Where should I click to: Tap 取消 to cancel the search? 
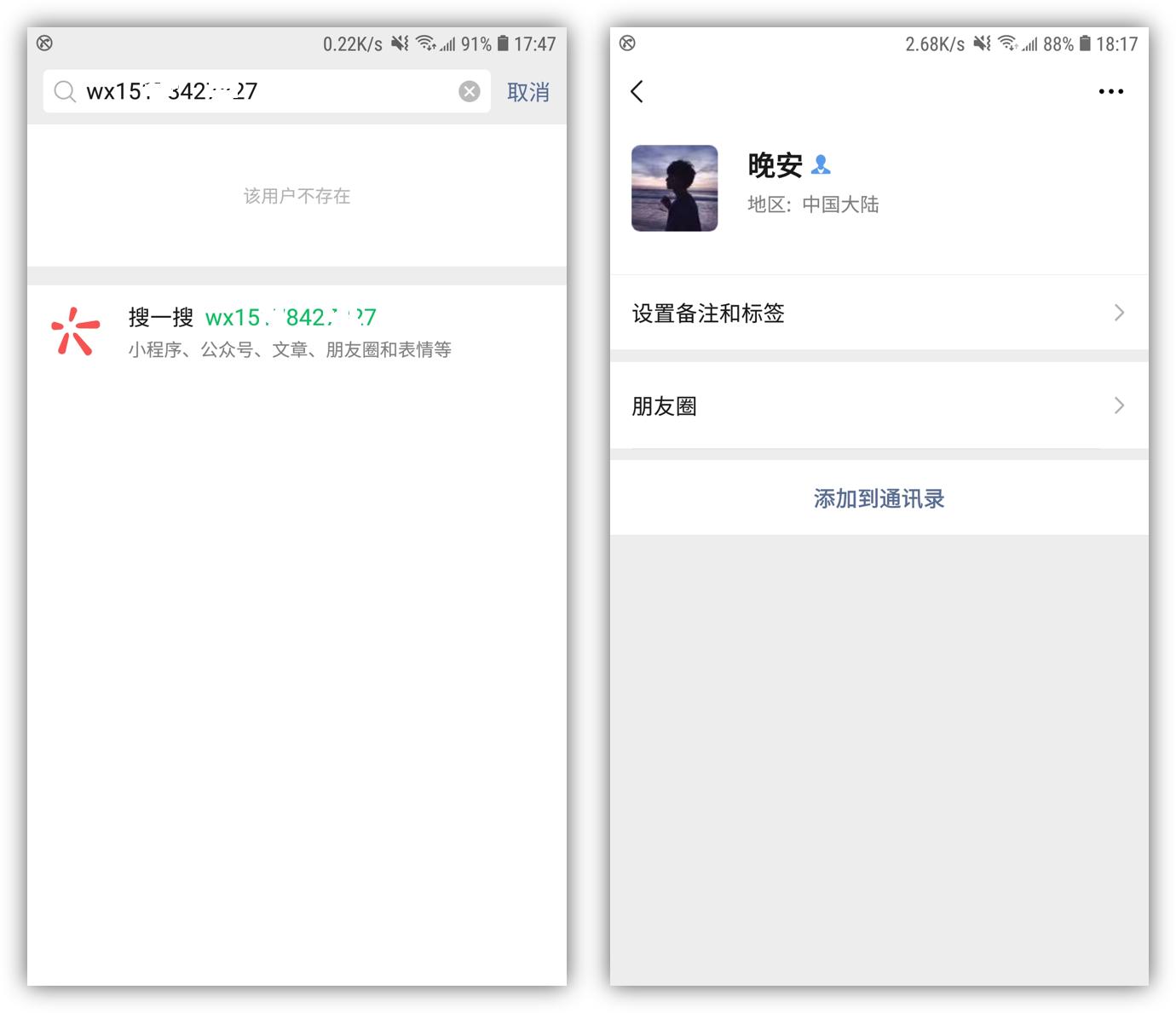tap(527, 92)
